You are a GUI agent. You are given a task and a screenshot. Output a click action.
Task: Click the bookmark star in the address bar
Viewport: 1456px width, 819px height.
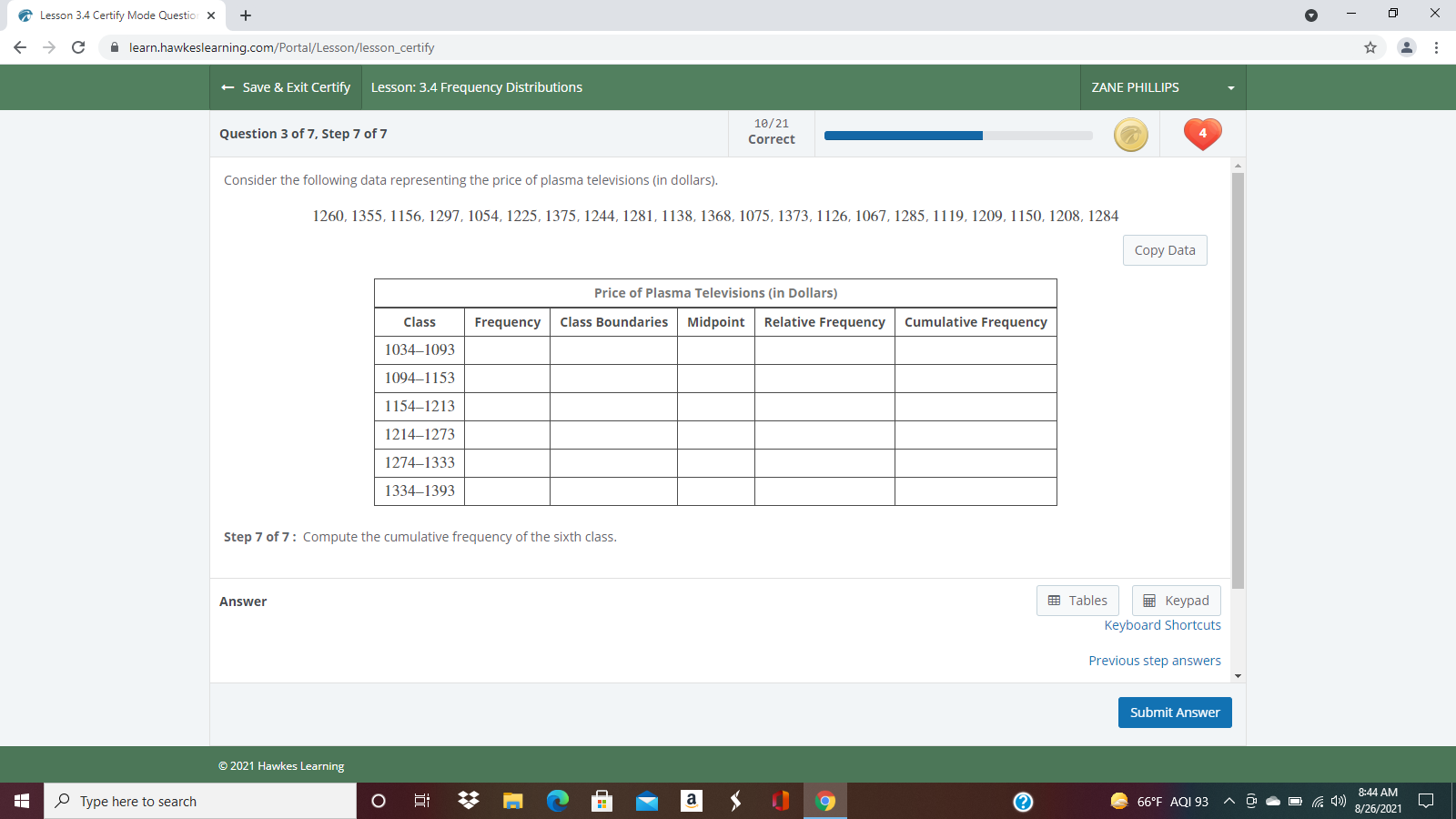point(1370,47)
